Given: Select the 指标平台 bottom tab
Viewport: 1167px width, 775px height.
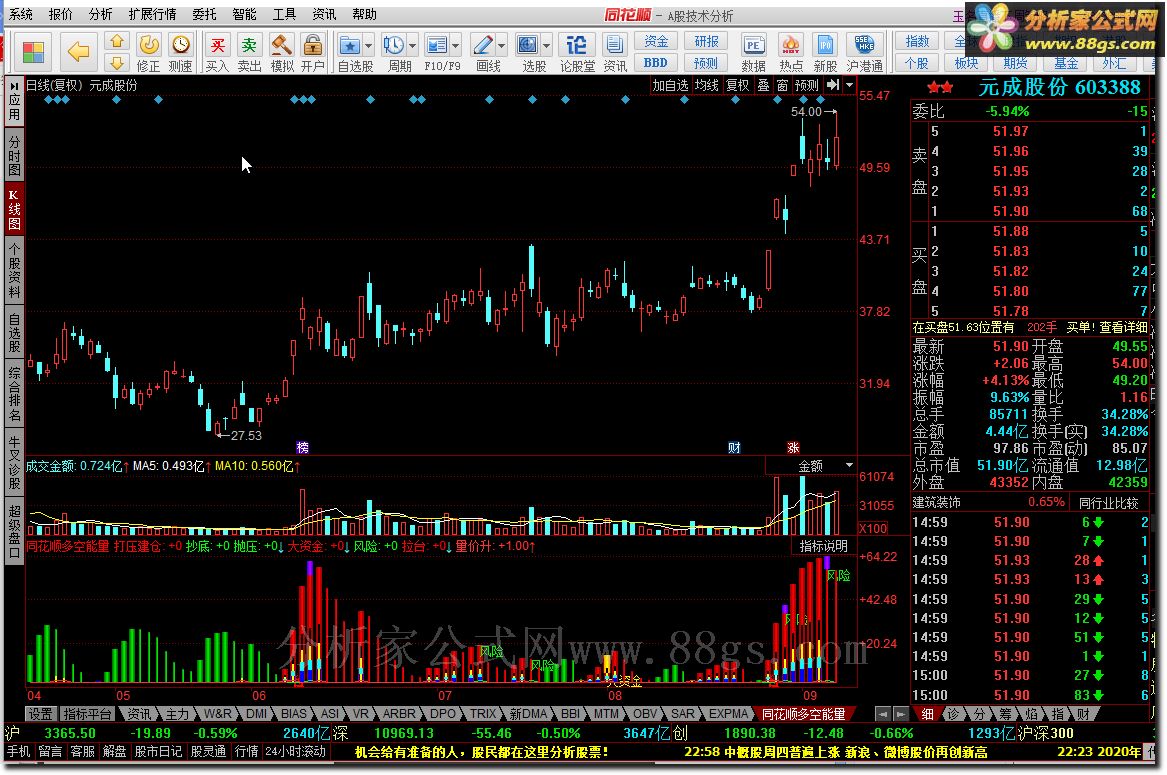Looking at the screenshot, I should 87,713.
